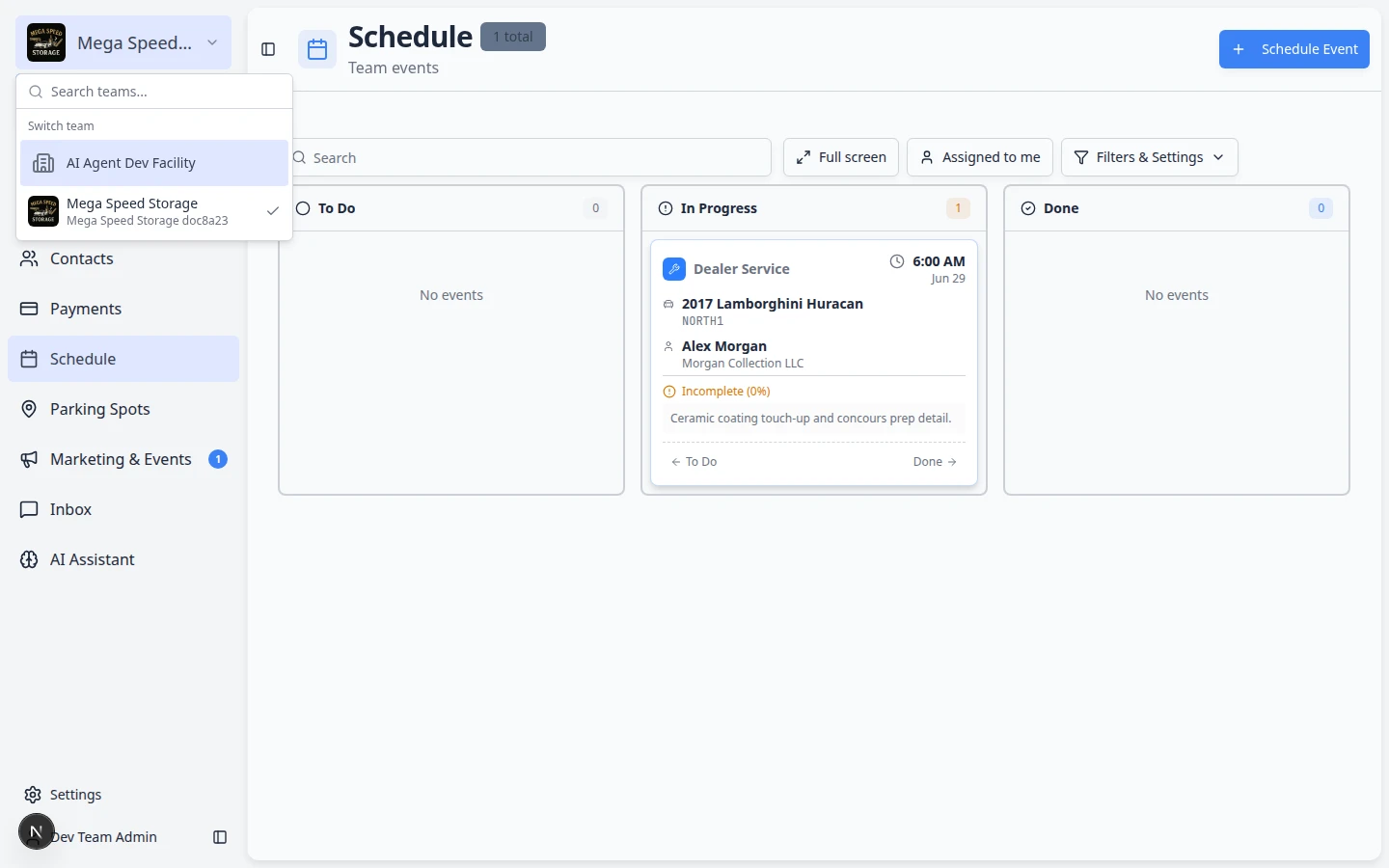Click the Mega Speed Storage logo in header
This screenshot has width=1389, height=868.
click(x=46, y=42)
